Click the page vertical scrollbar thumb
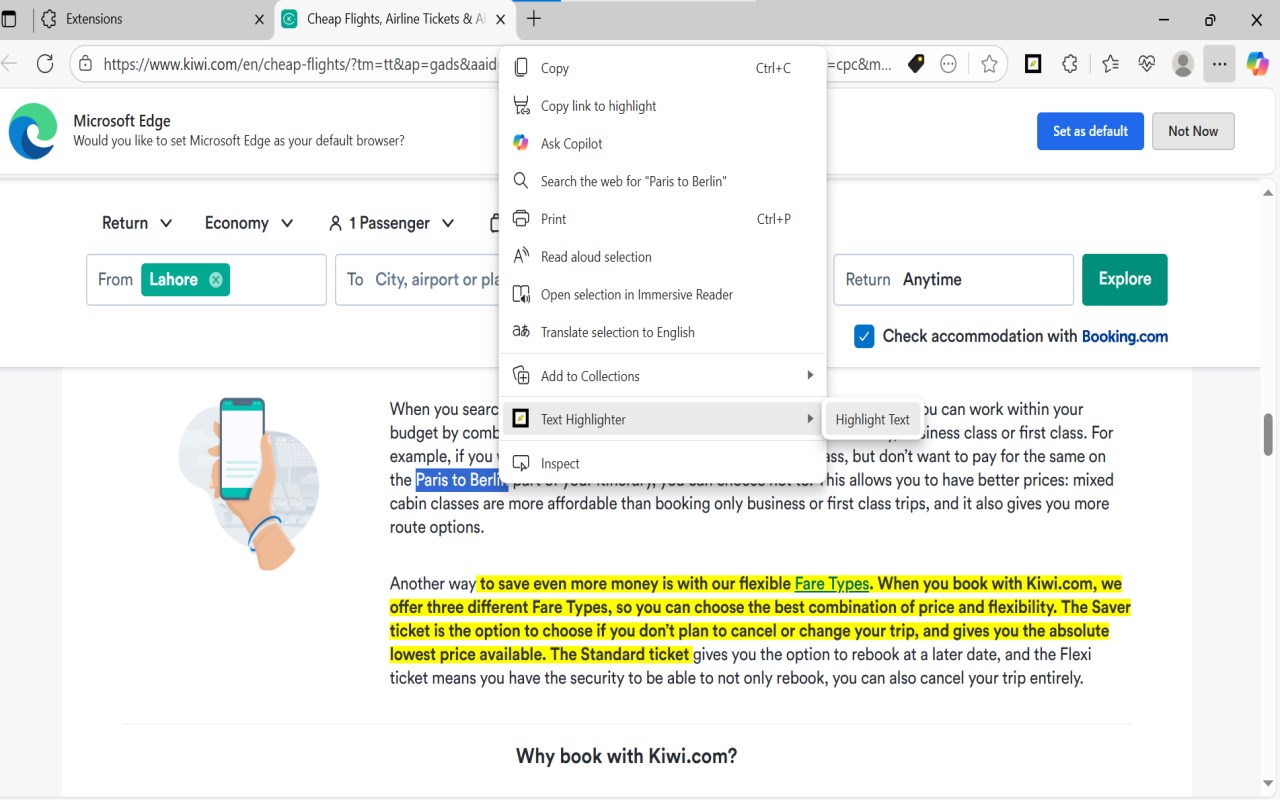This screenshot has height=800, width=1280. [1269, 434]
